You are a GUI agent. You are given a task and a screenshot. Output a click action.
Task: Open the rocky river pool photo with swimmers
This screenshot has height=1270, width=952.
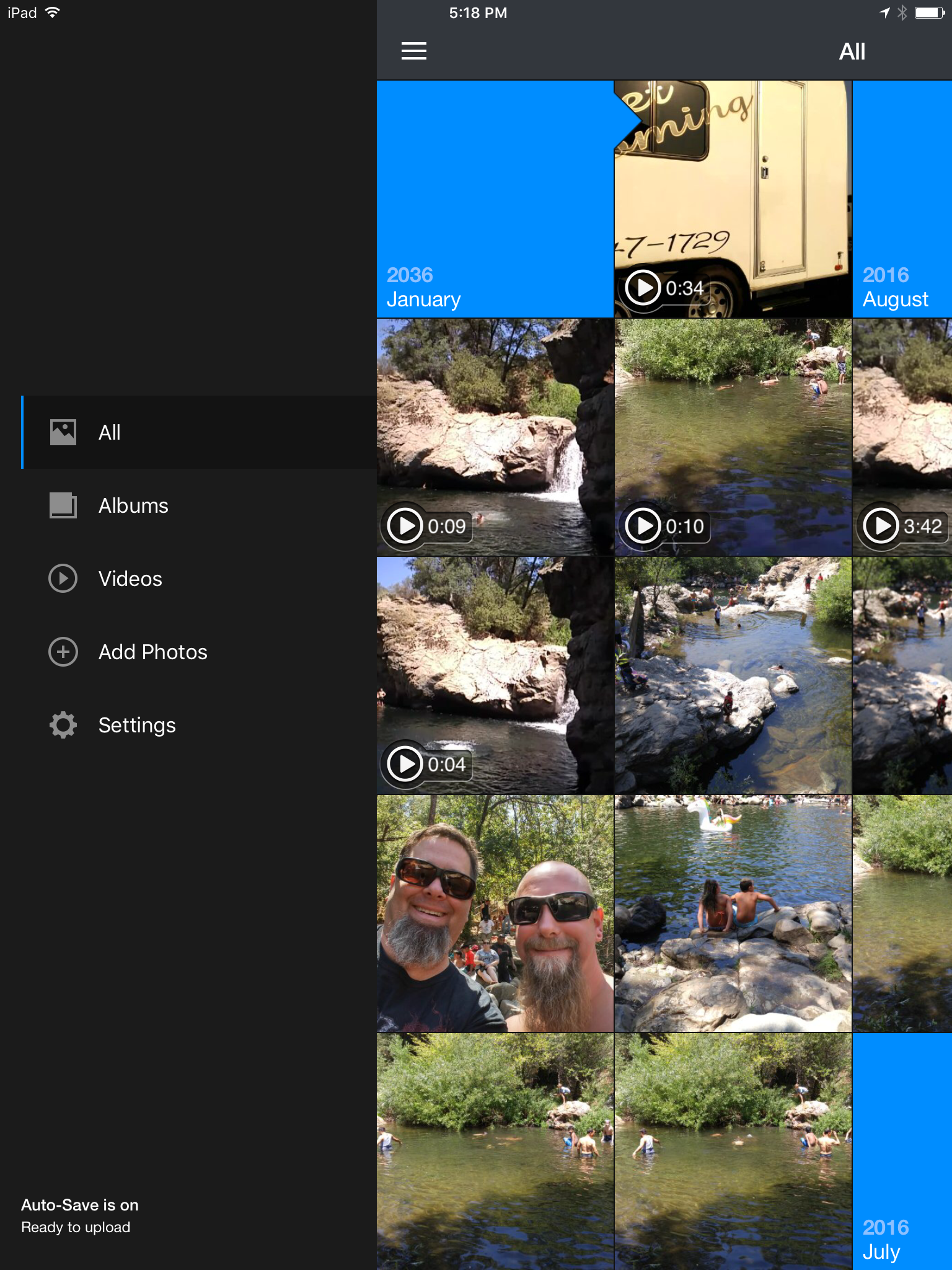click(x=733, y=675)
